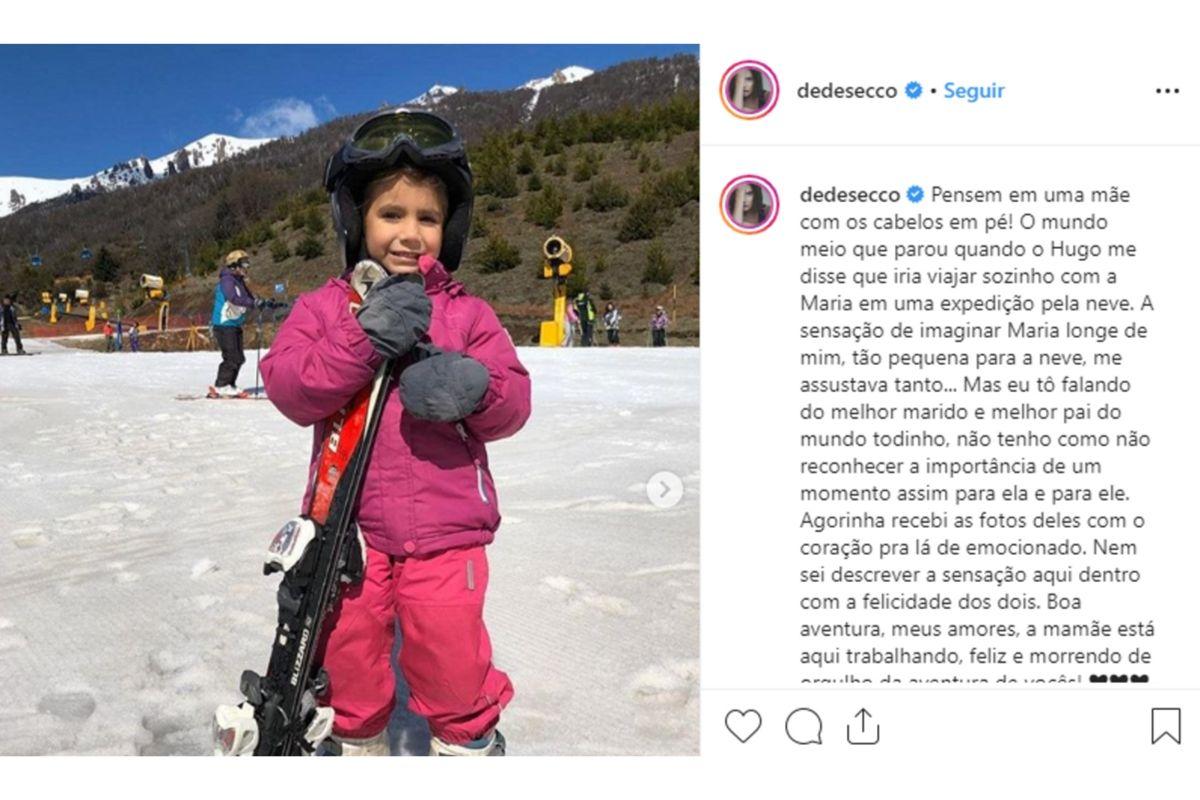This screenshot has height=800, width=1200.
Task: Open comments via the speech bubble icon
Action: (803, 726)
